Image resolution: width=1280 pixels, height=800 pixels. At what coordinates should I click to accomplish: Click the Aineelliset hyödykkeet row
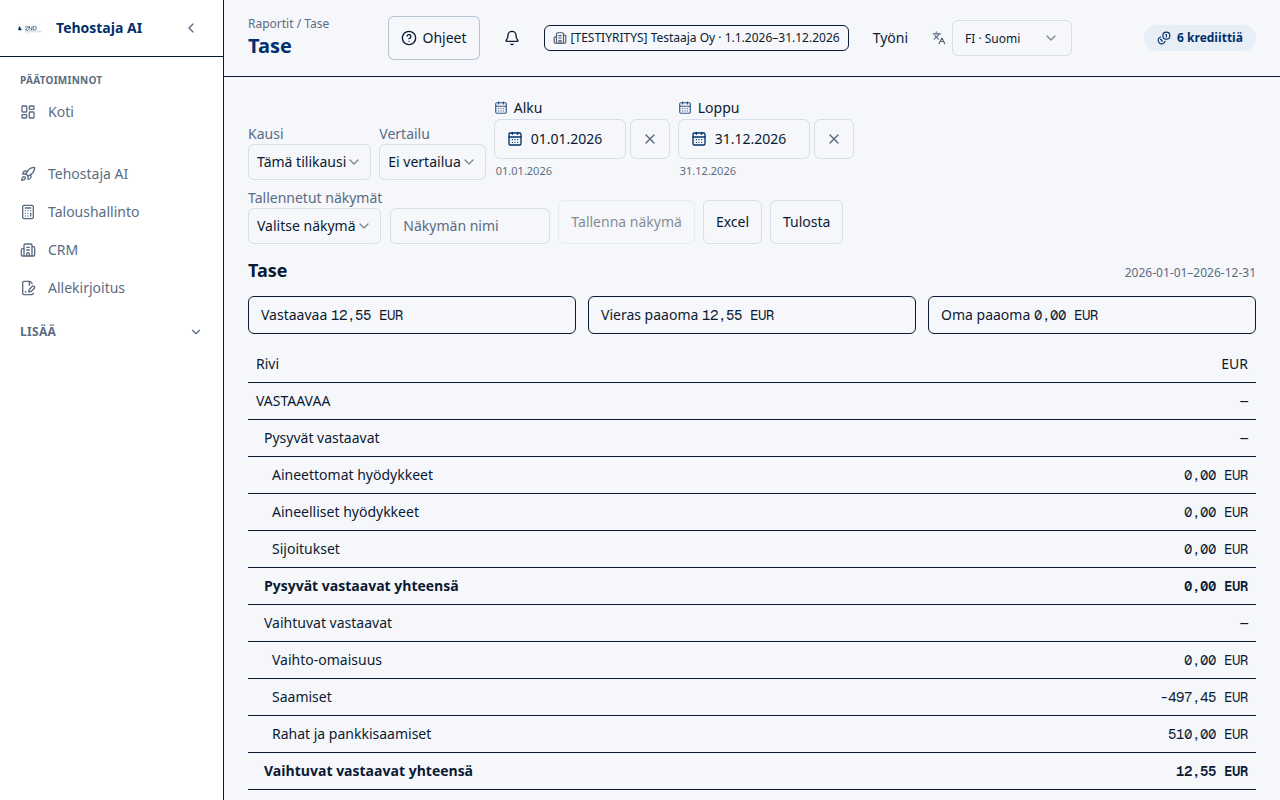(x=752, y=512)
